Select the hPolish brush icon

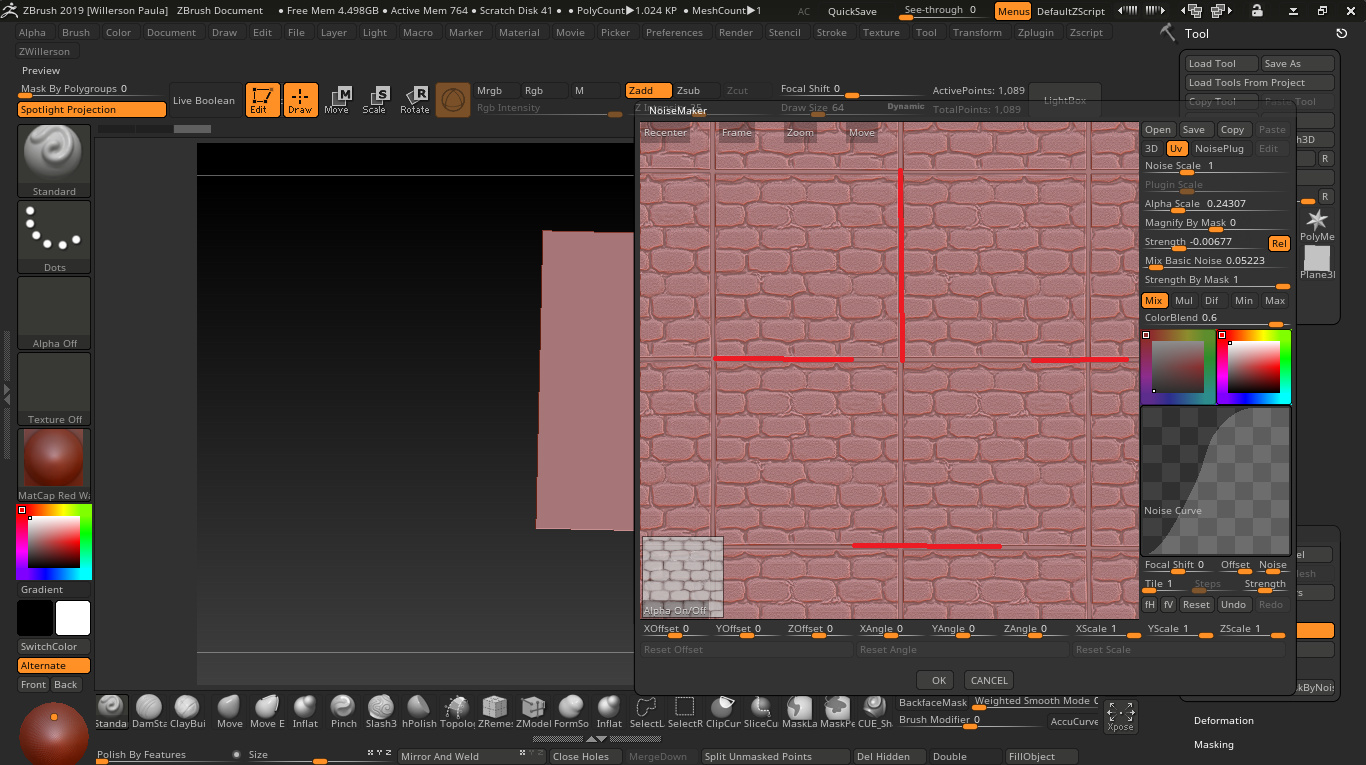pos(419,711)
